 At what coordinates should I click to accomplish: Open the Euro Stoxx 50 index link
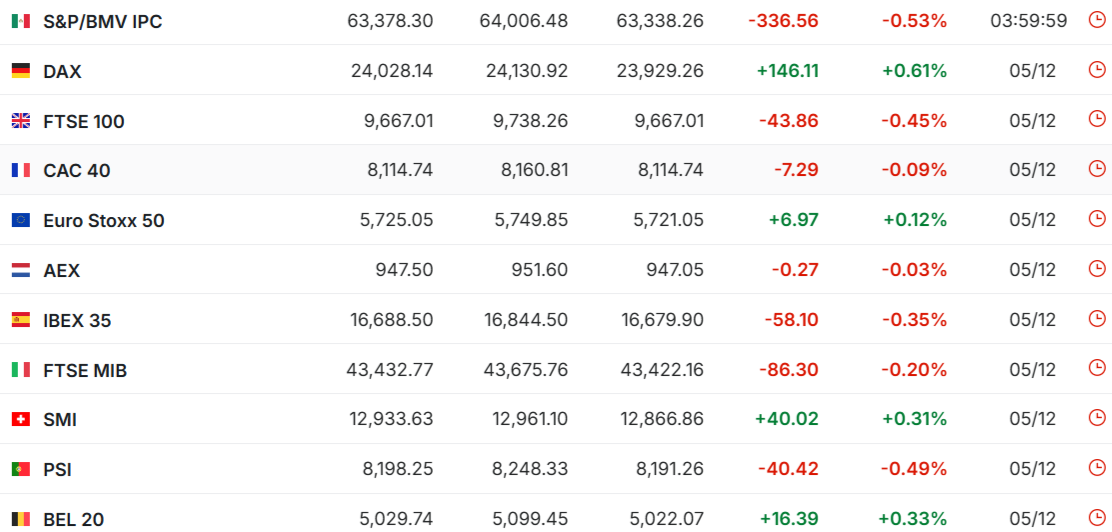104,221
